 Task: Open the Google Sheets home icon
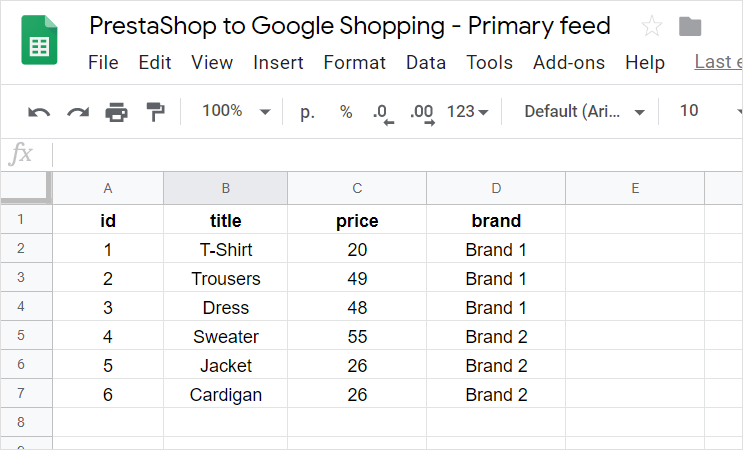[x=39, y=40]
